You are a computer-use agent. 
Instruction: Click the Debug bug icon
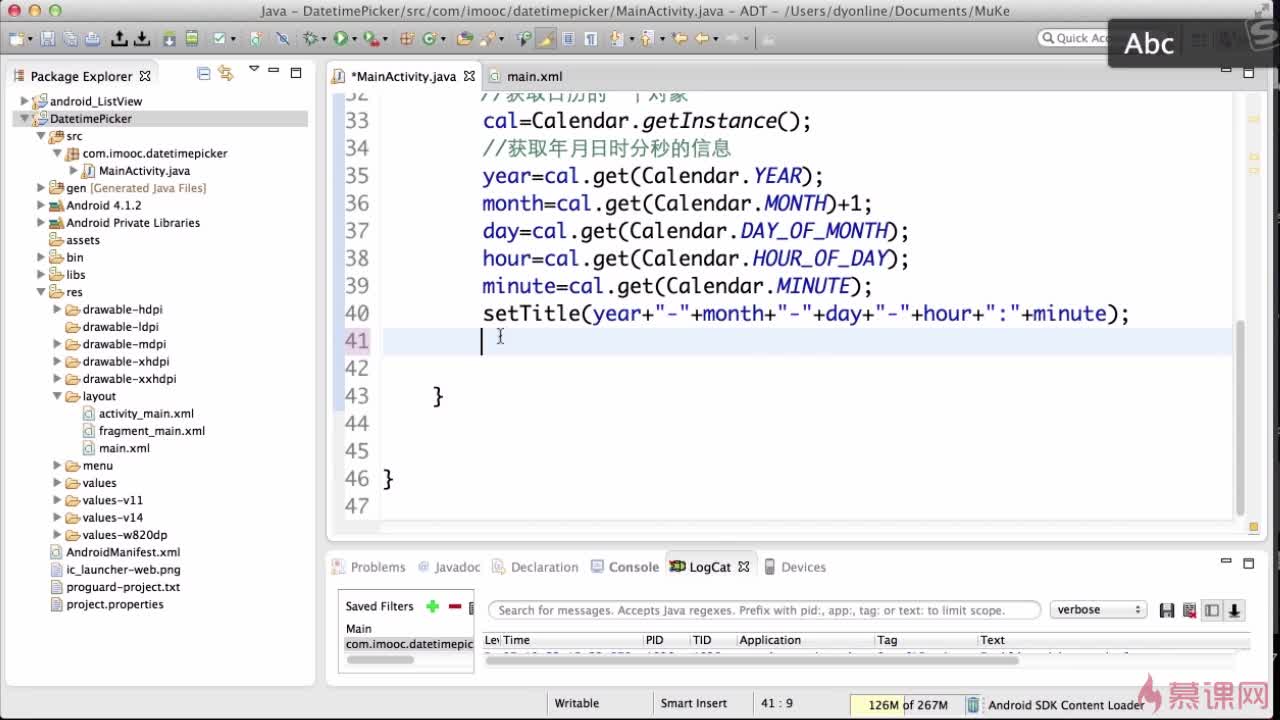pos(311,39)
